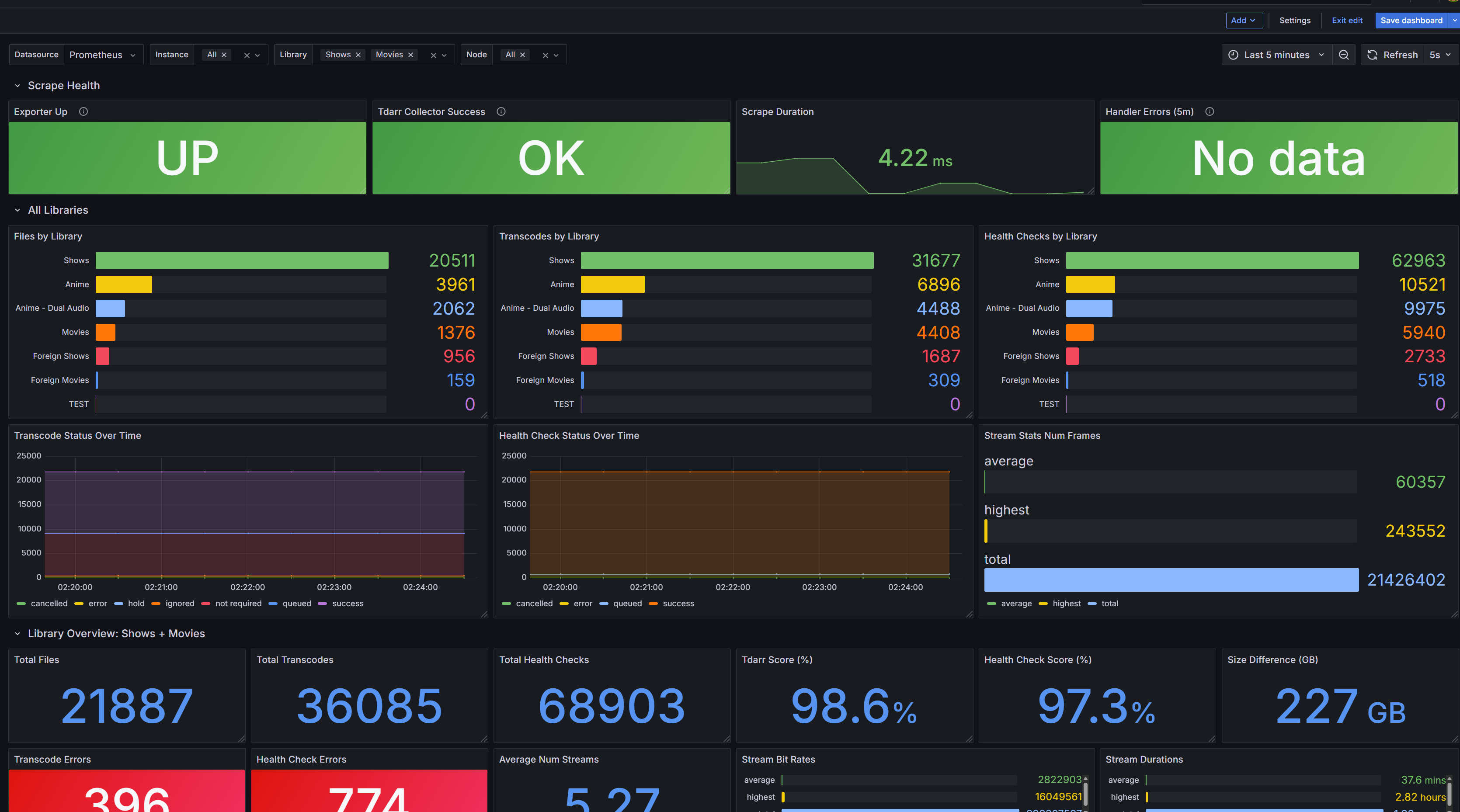This screenshot has height=812, width=1460.
Task: Click the Handler Errors info icon
Action: 1210,111
